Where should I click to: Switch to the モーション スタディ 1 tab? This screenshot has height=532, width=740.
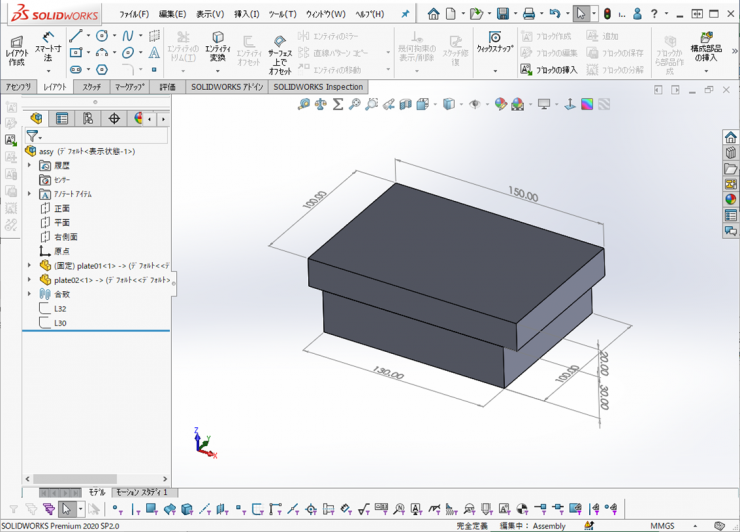point(145,492)
